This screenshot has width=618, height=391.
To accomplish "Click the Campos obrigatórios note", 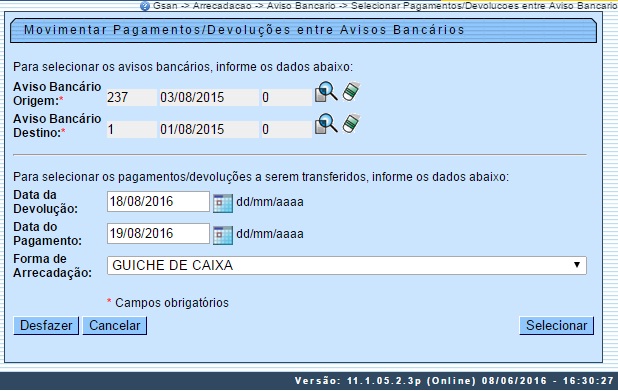I will [168, 303].
